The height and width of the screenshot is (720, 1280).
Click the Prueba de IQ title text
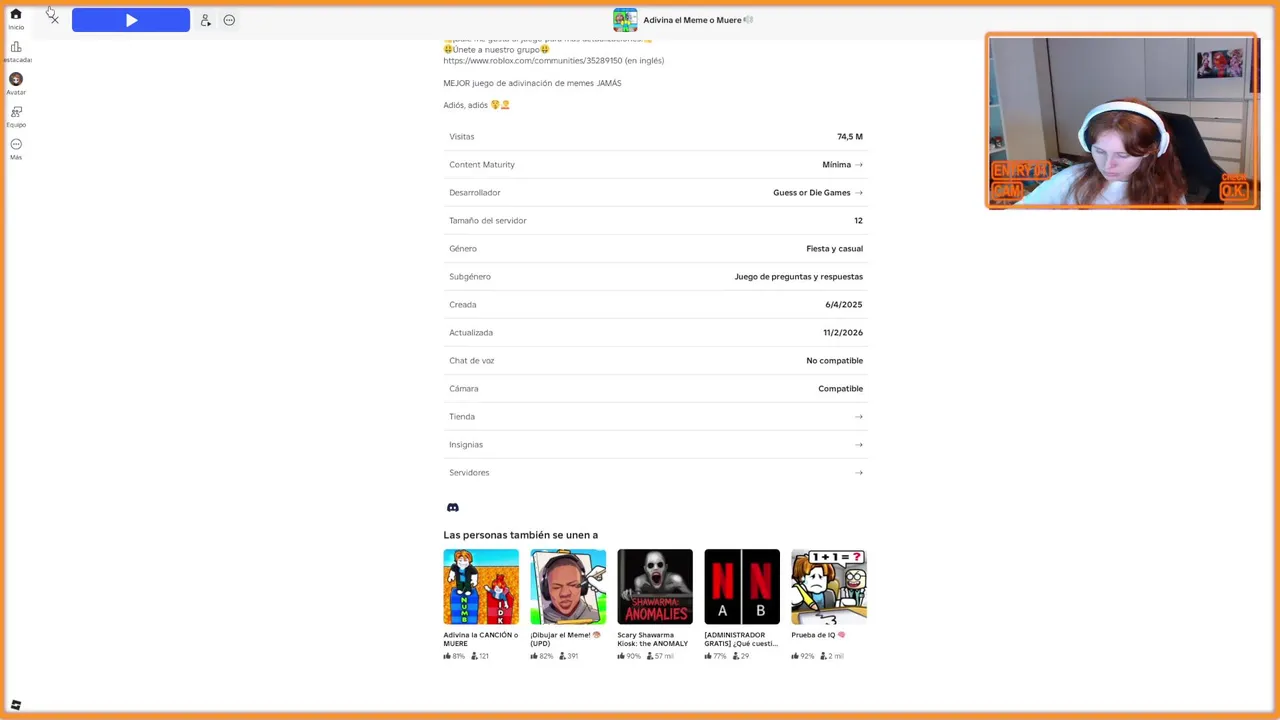tap(818, 635)
